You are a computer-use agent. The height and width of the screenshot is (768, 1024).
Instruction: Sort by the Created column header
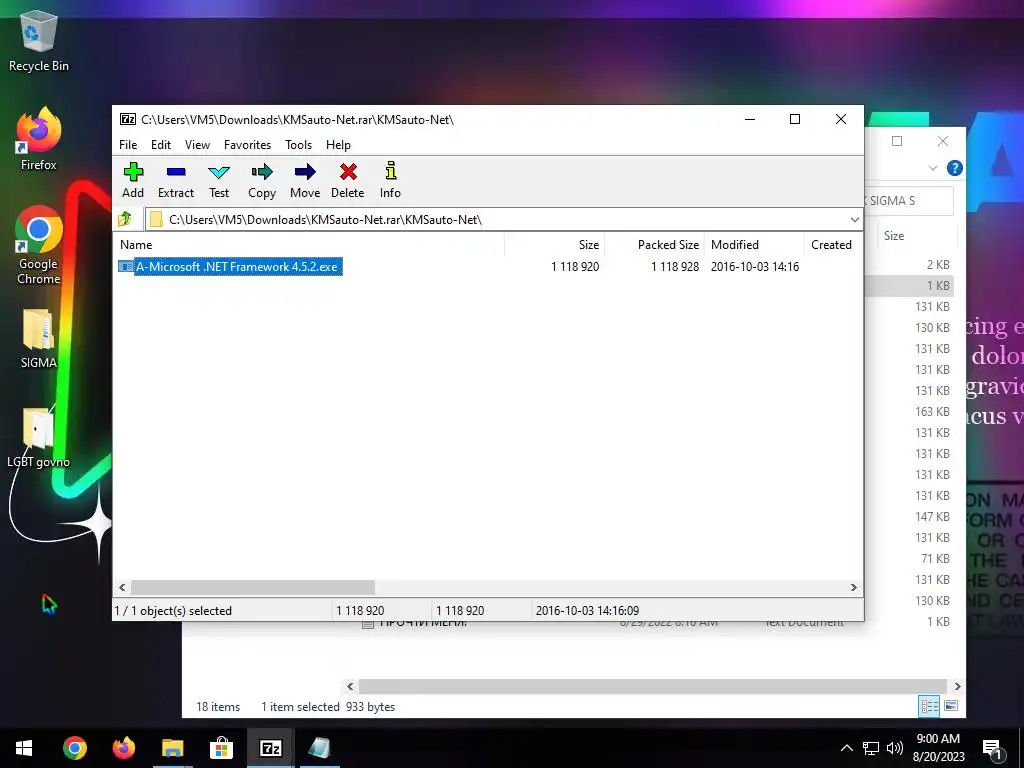coord(831,245)
